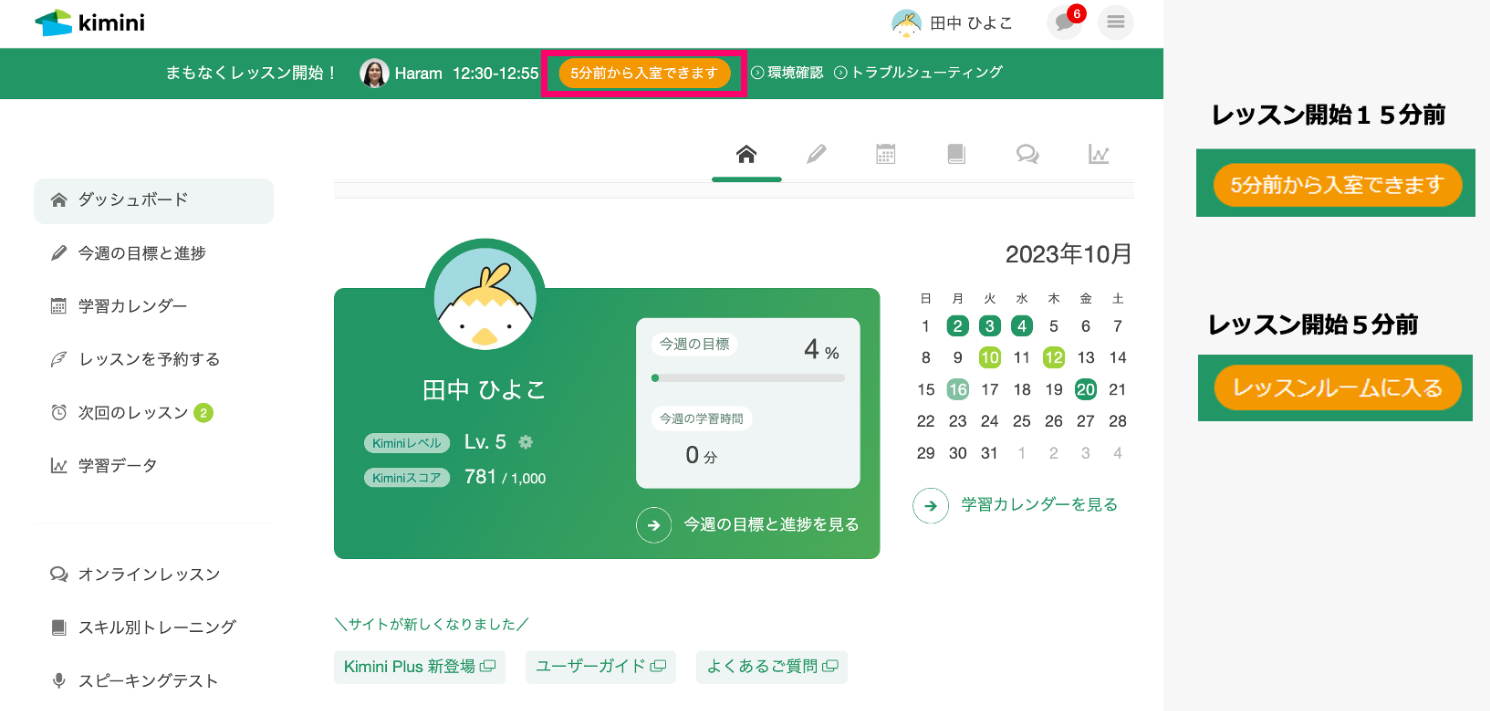
Task: Select October 12 on the calendar
Action: tap(1054, 357)
